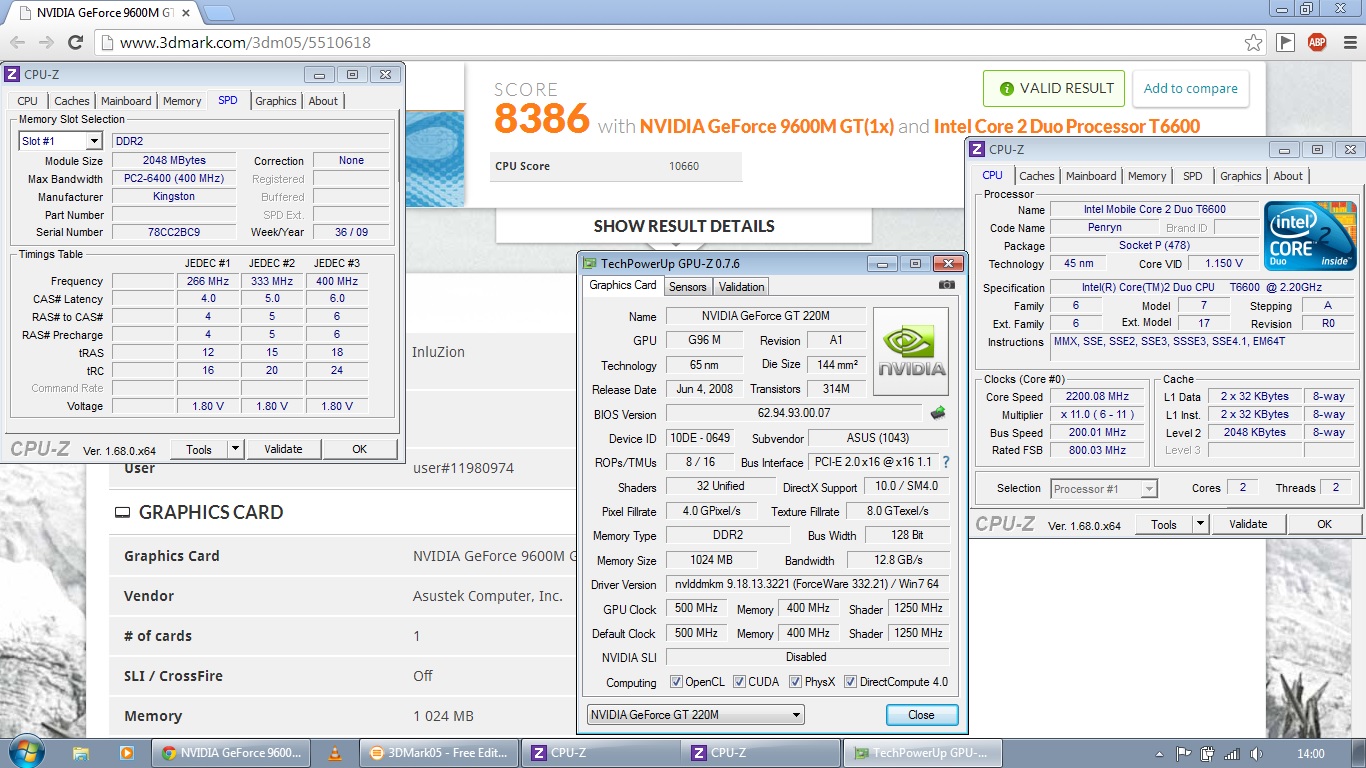Click the VALID RESULT button

coord(1054,88)
